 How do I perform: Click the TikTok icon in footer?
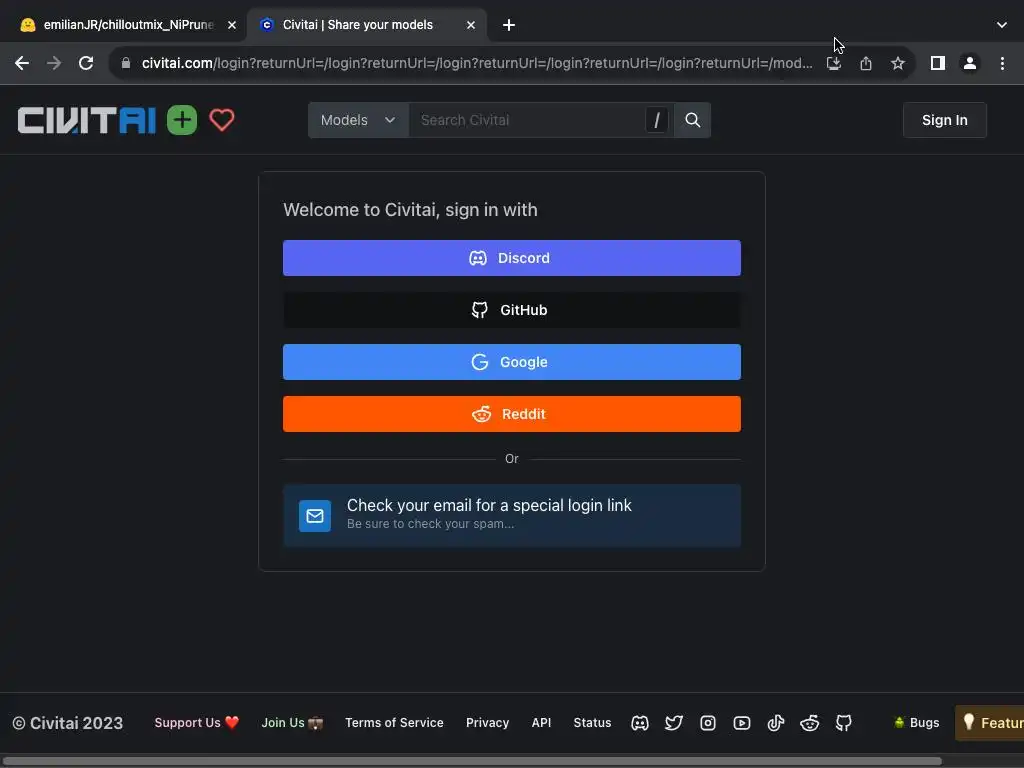776,723
